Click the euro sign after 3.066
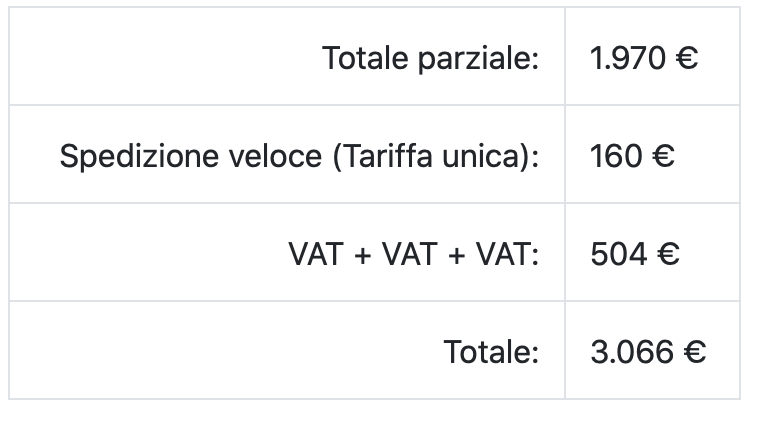The width and height of the screenshot is (768, 422). tap(695, 352)
